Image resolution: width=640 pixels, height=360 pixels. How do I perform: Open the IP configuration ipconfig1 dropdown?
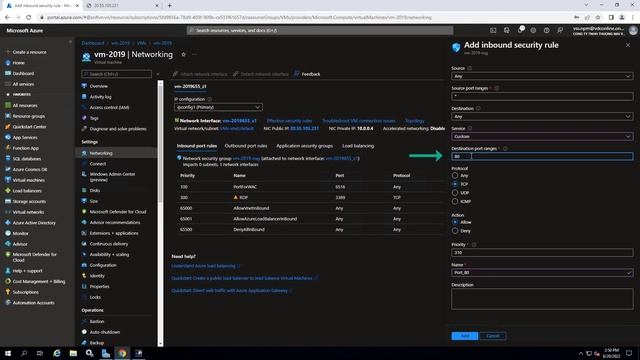(x=218, y=107)
